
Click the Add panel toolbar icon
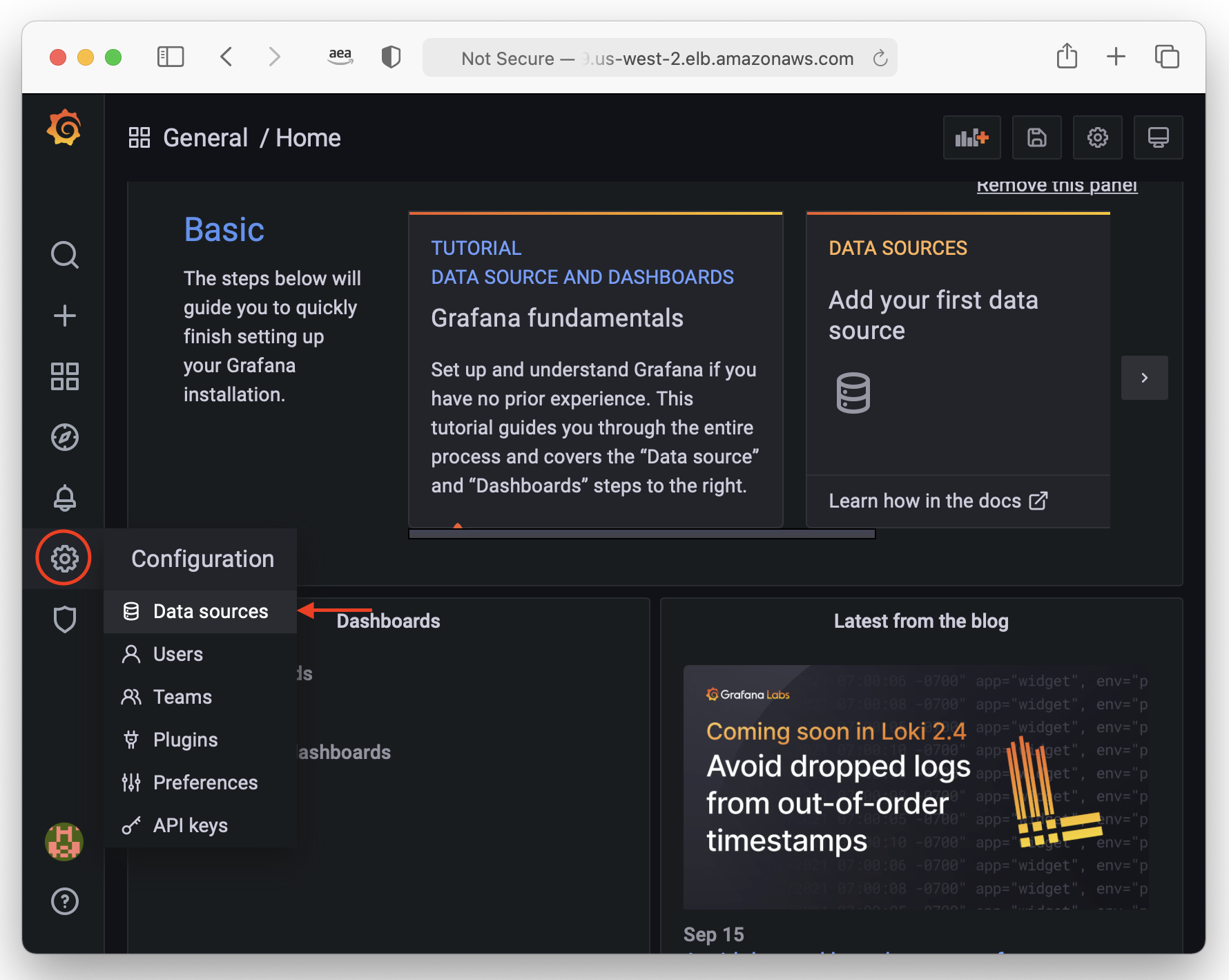[x=972, y=137]
